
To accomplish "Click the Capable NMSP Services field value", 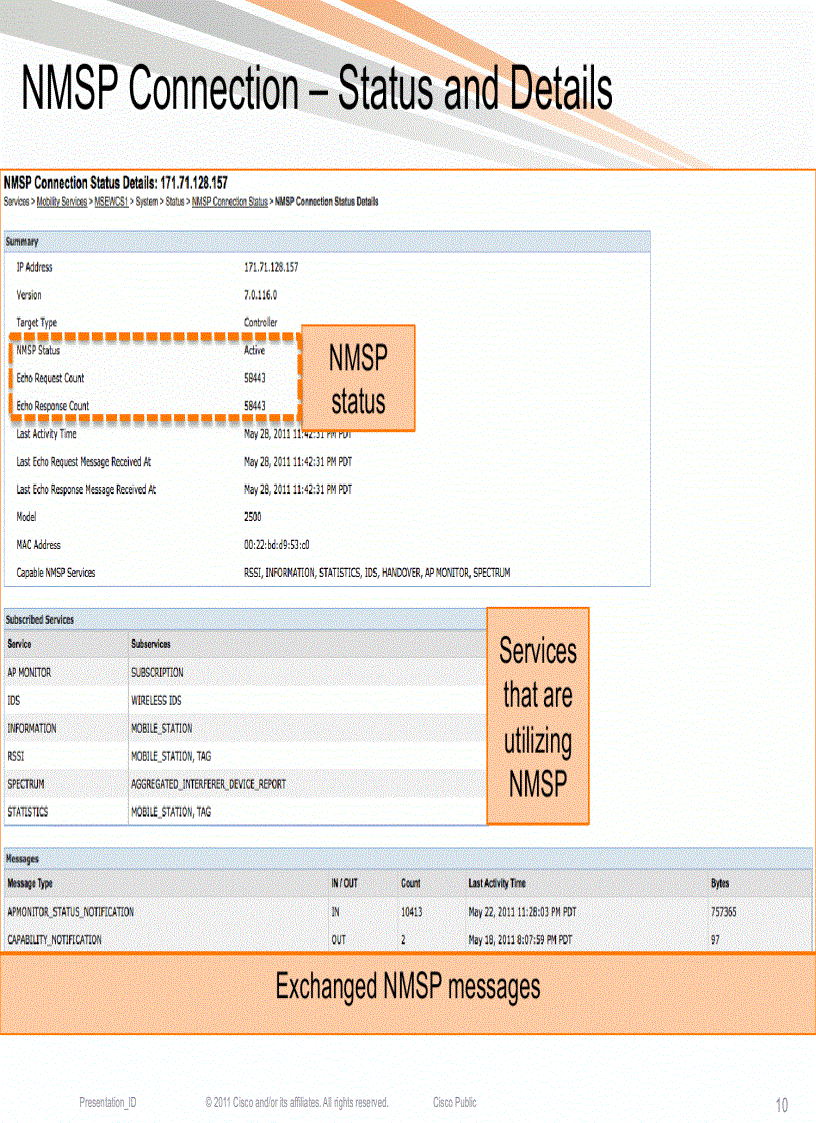I will 376,572.
